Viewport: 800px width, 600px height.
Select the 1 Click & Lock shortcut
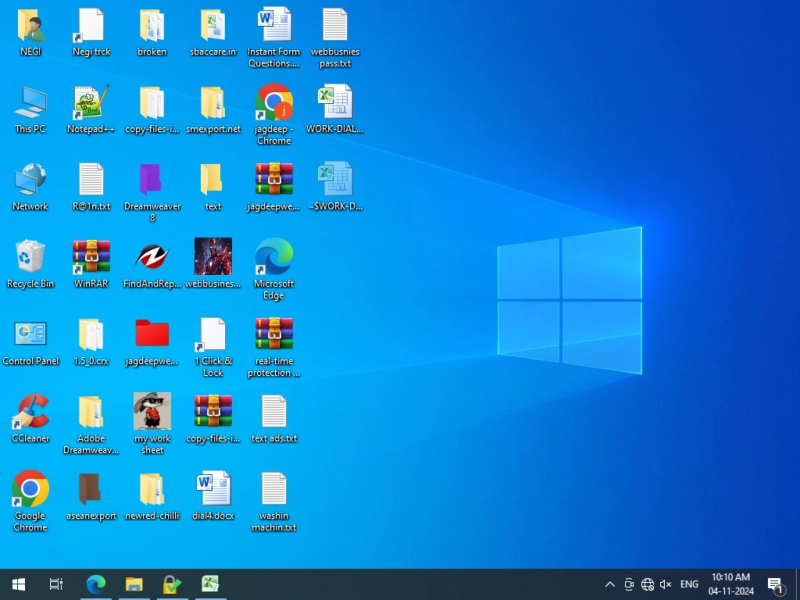point(213,335)
